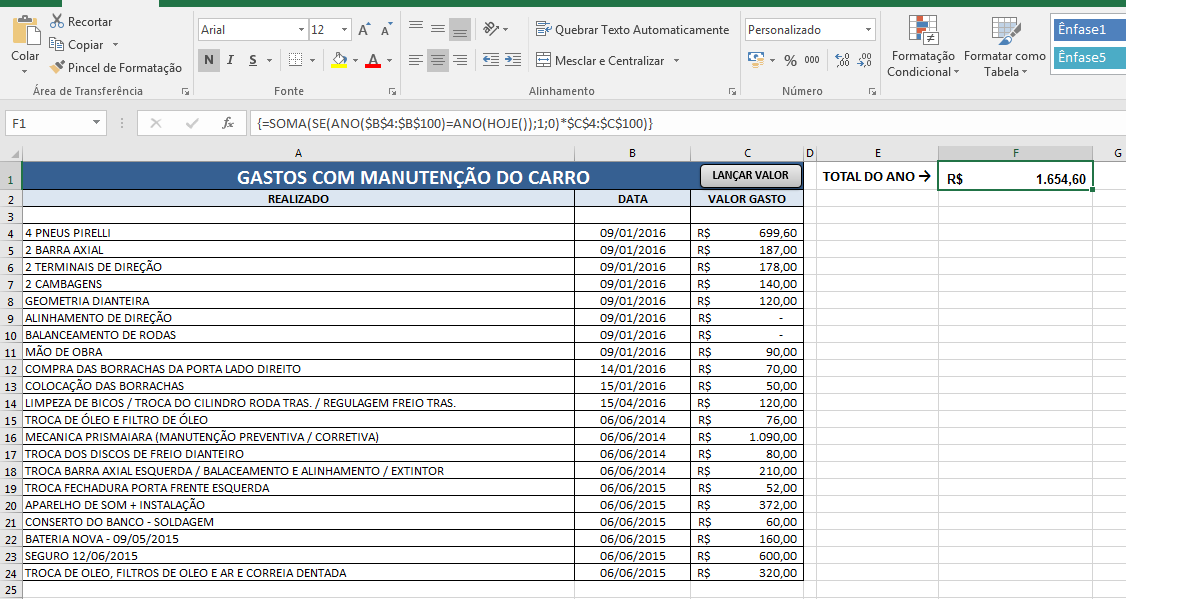Open Número group dialog launcher
The width and height of the screenshot is (1188, 602).
(x=873, y=92)
